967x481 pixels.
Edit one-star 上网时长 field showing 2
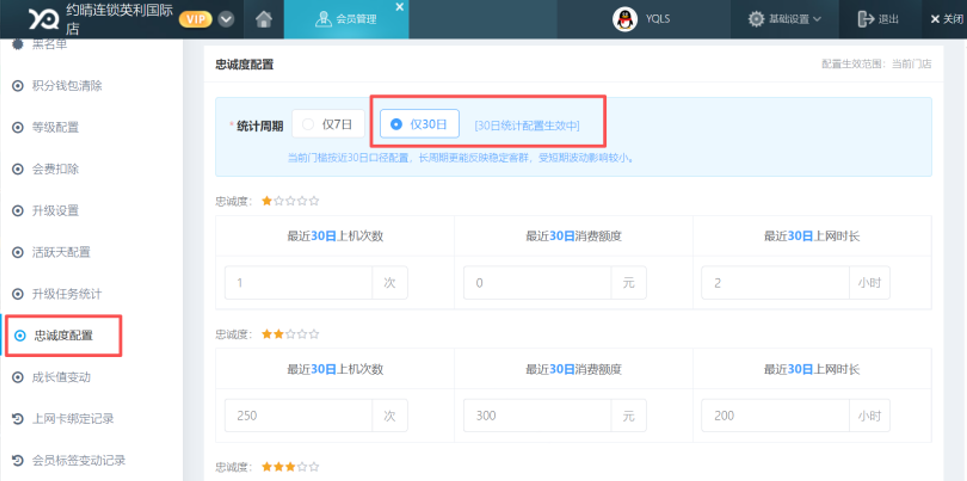775,283
